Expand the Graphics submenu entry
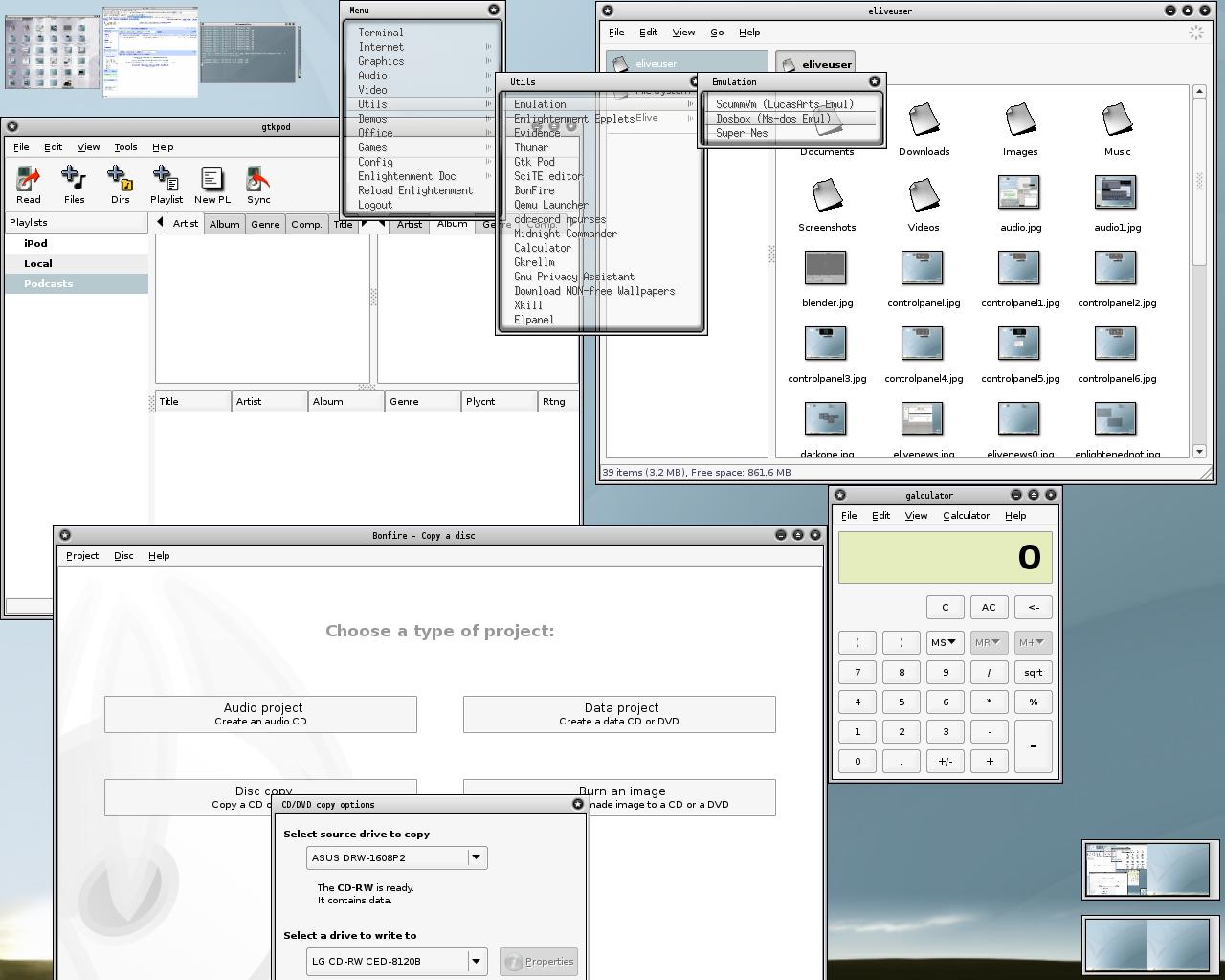The image size is (1225, 980). 422,61
